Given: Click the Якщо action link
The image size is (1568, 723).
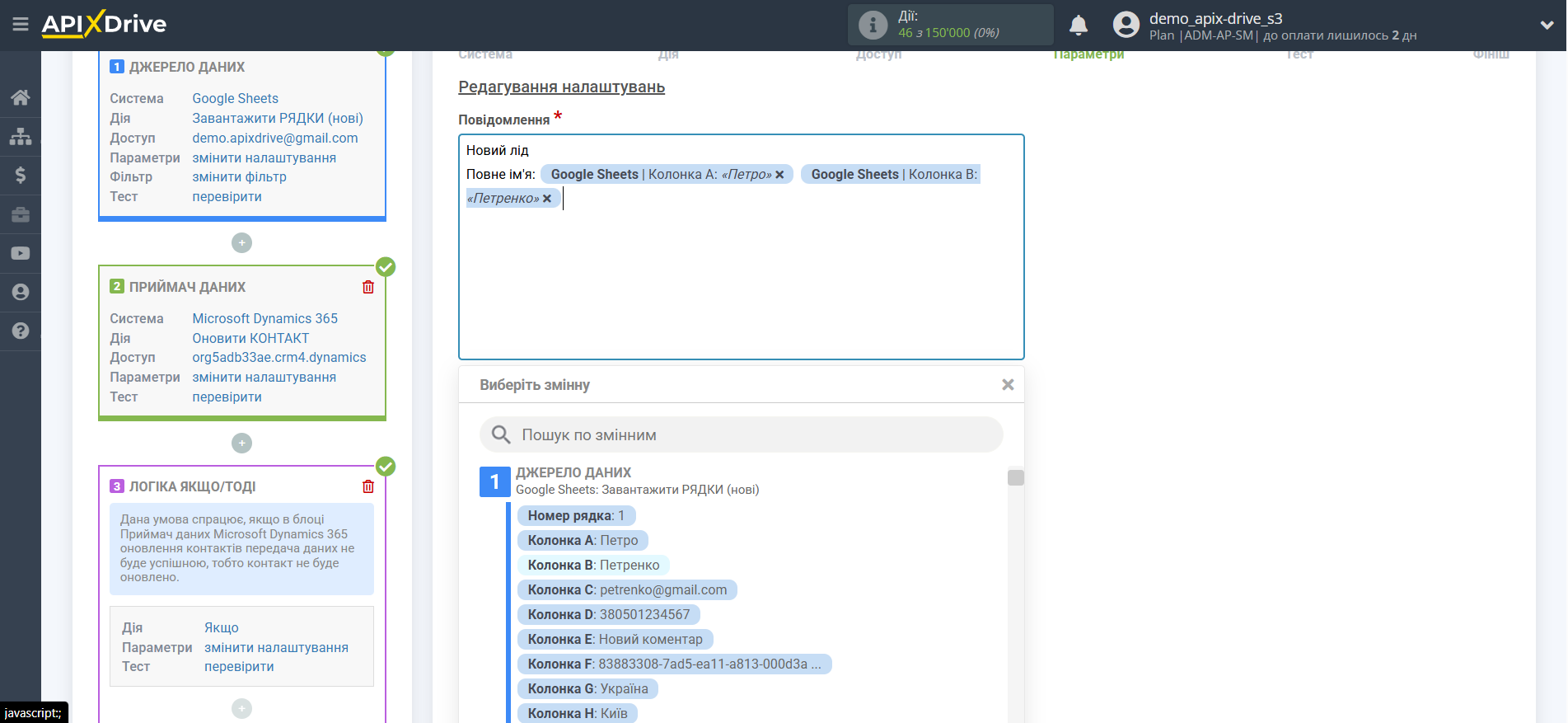Looking at the screenshot, I should pyautogui.click(x=221, y=627).
